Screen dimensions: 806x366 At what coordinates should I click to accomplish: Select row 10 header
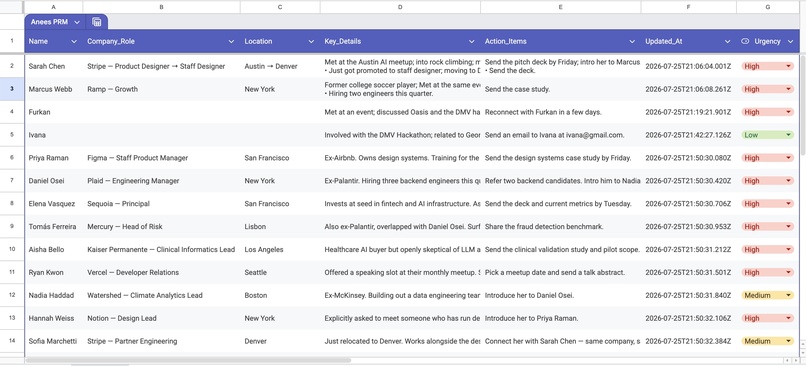pyautogui.click(x=12, y=249)
